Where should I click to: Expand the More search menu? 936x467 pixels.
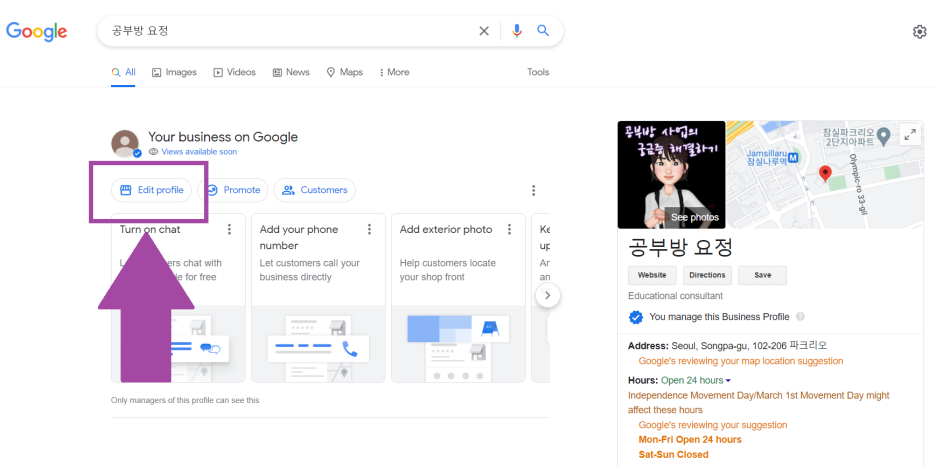click(x=394, y=72)
